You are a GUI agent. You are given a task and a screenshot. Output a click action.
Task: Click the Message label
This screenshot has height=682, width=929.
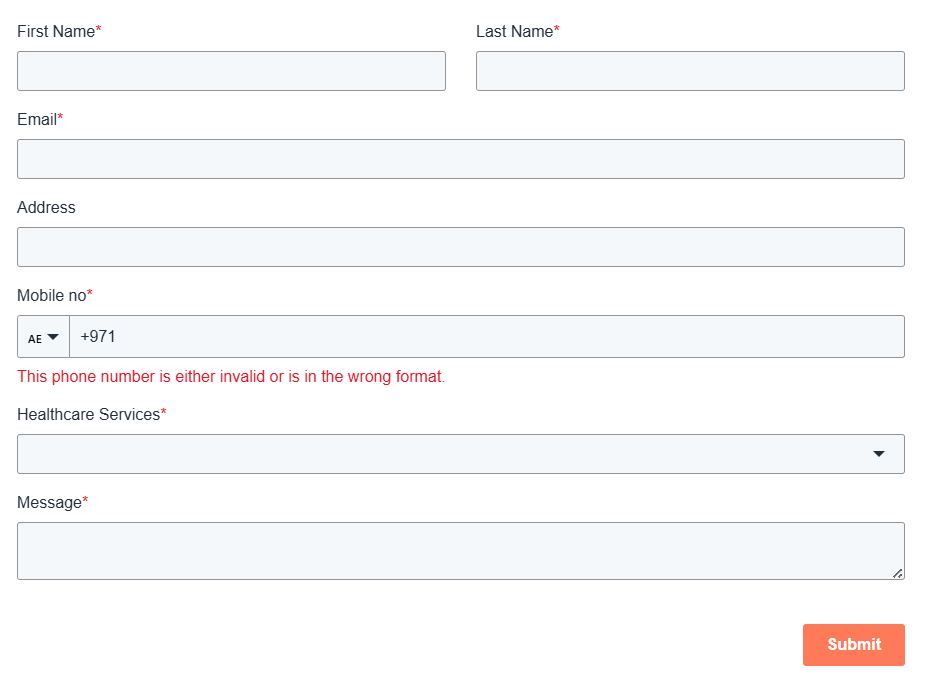point(49,503)
